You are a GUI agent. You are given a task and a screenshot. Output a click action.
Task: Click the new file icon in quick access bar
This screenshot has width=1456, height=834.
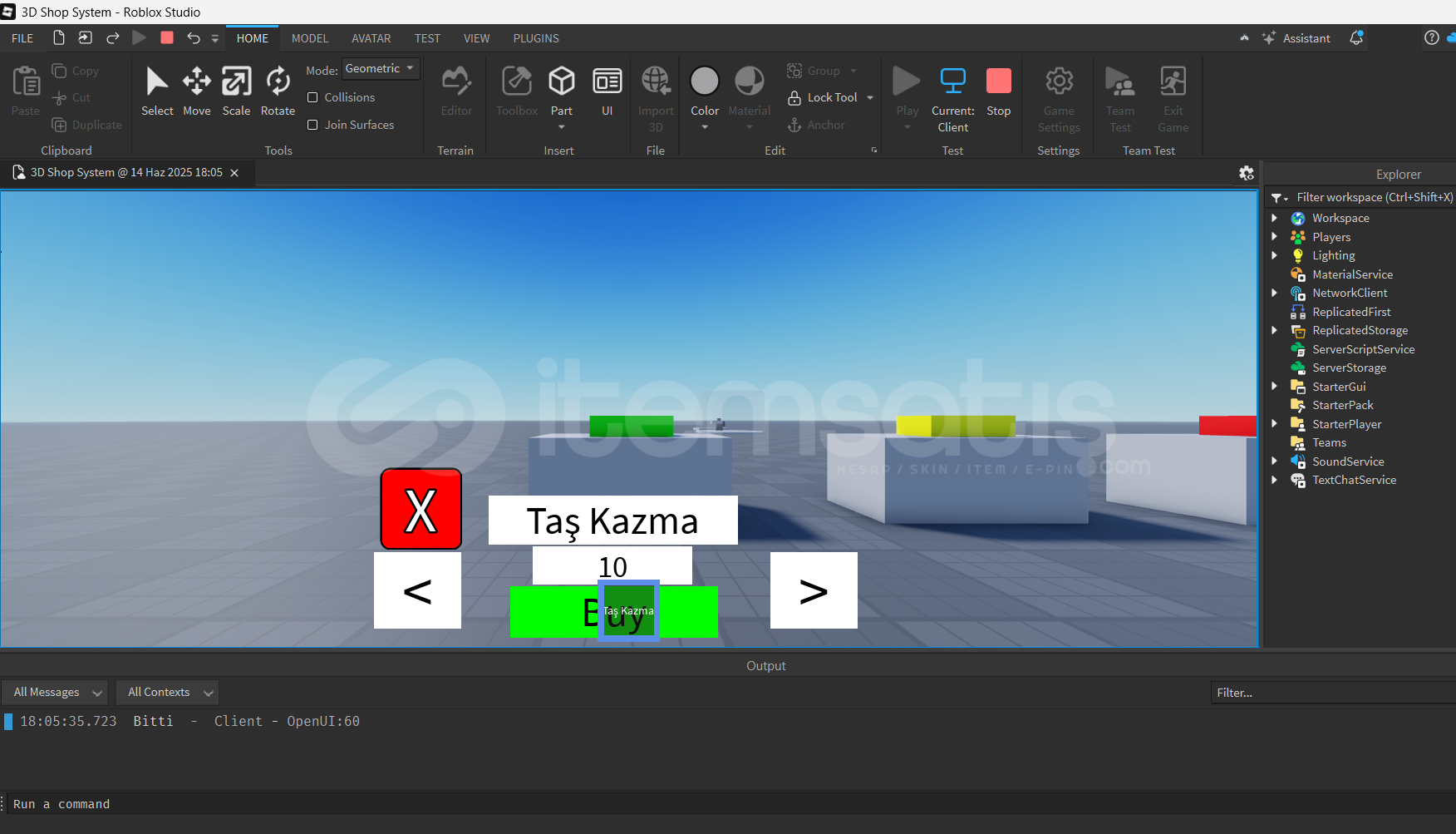58,37
